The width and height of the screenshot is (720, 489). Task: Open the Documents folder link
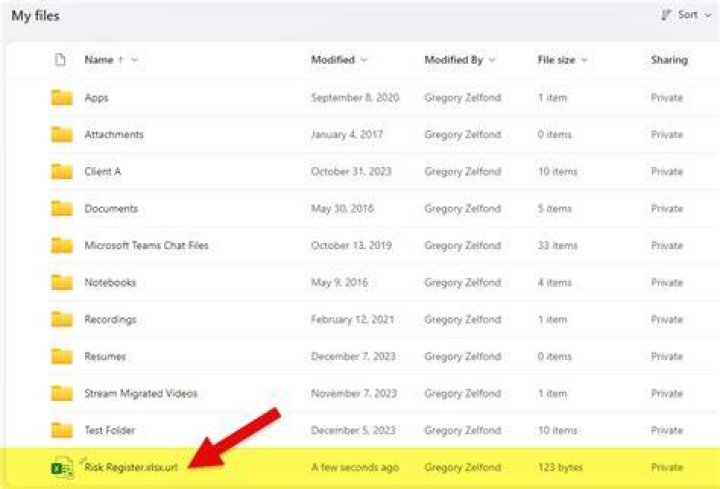click(x=111, y=208)
